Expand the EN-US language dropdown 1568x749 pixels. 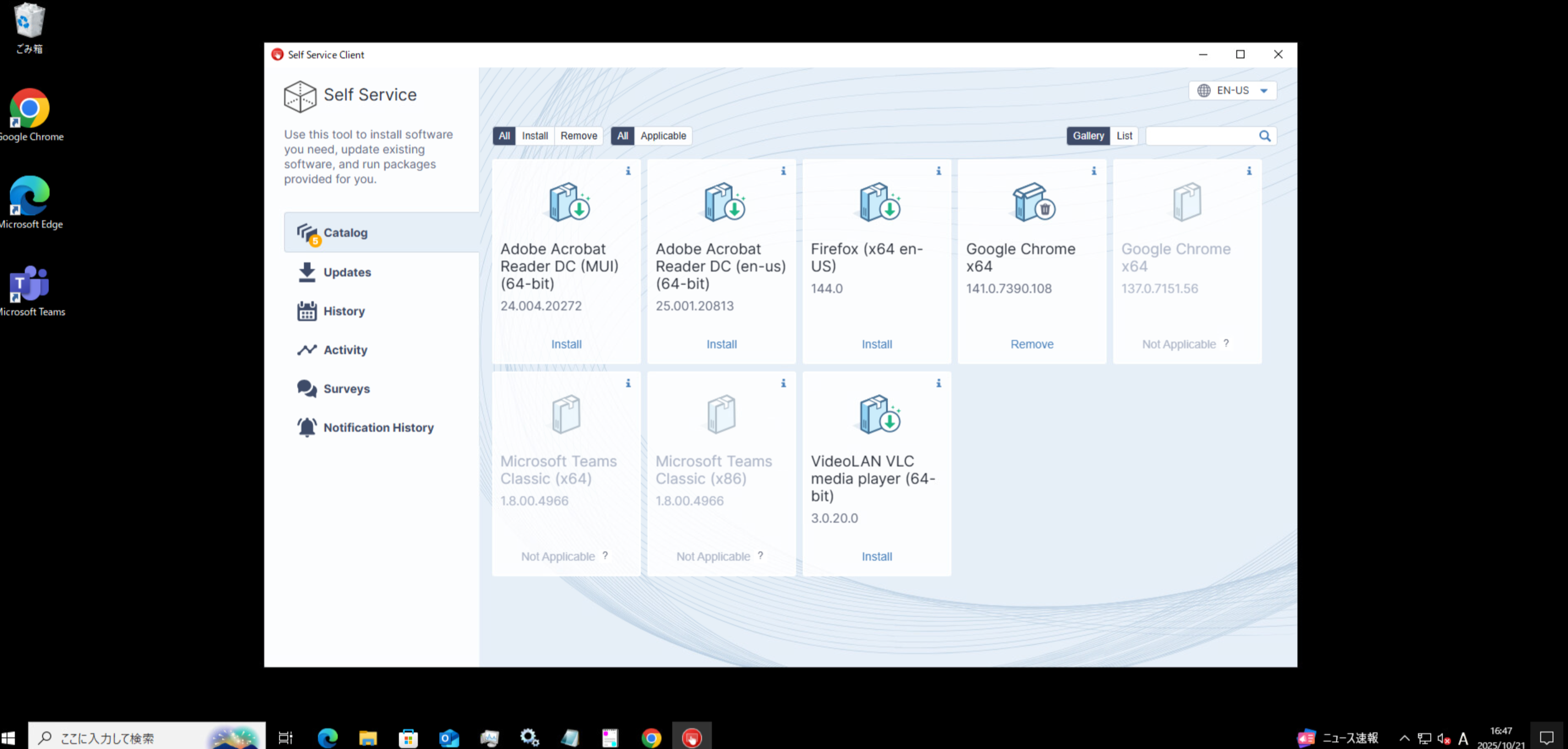coord(1232,91)
